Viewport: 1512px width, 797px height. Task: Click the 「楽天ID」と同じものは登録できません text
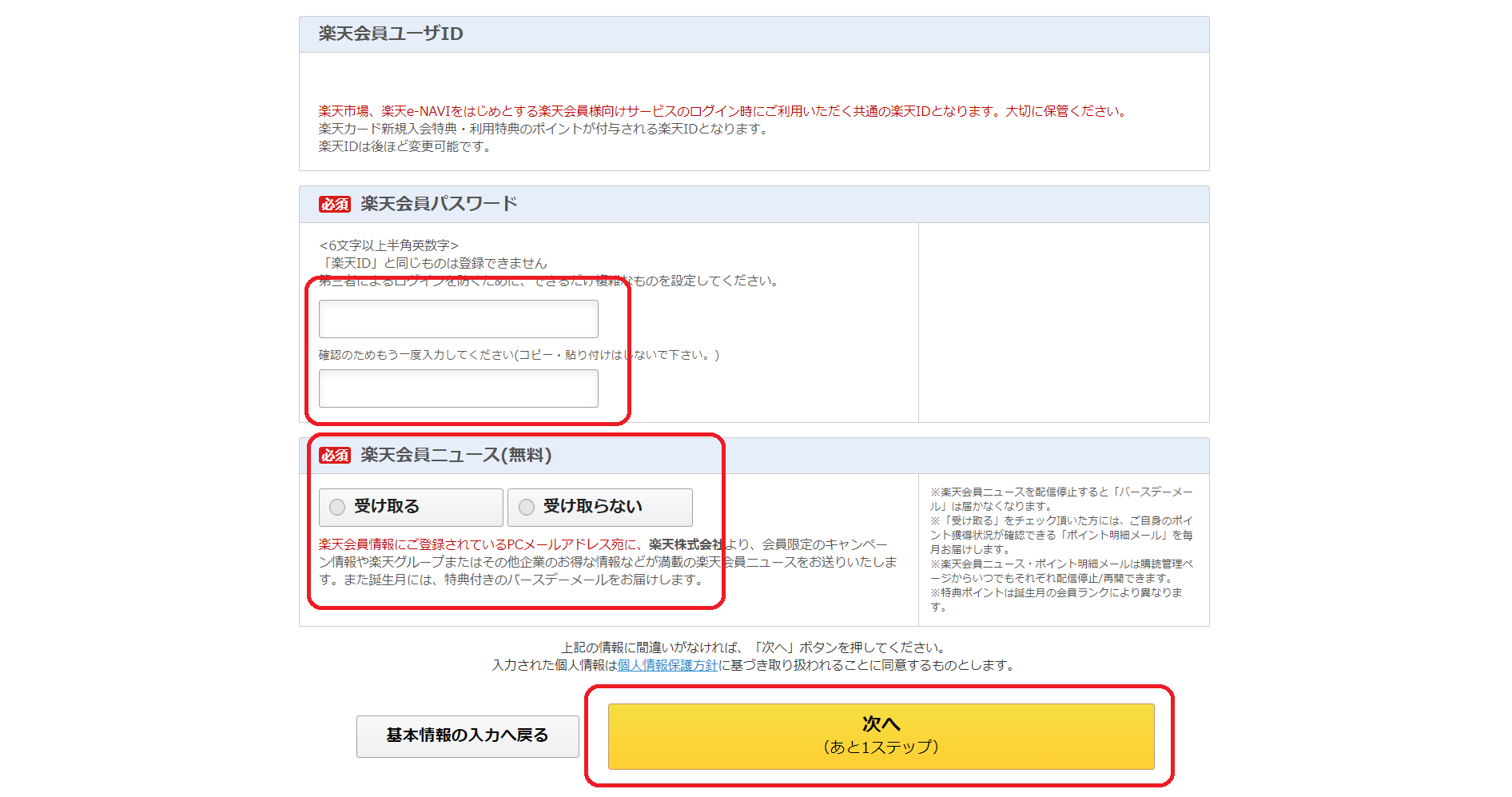pos(433,263)
